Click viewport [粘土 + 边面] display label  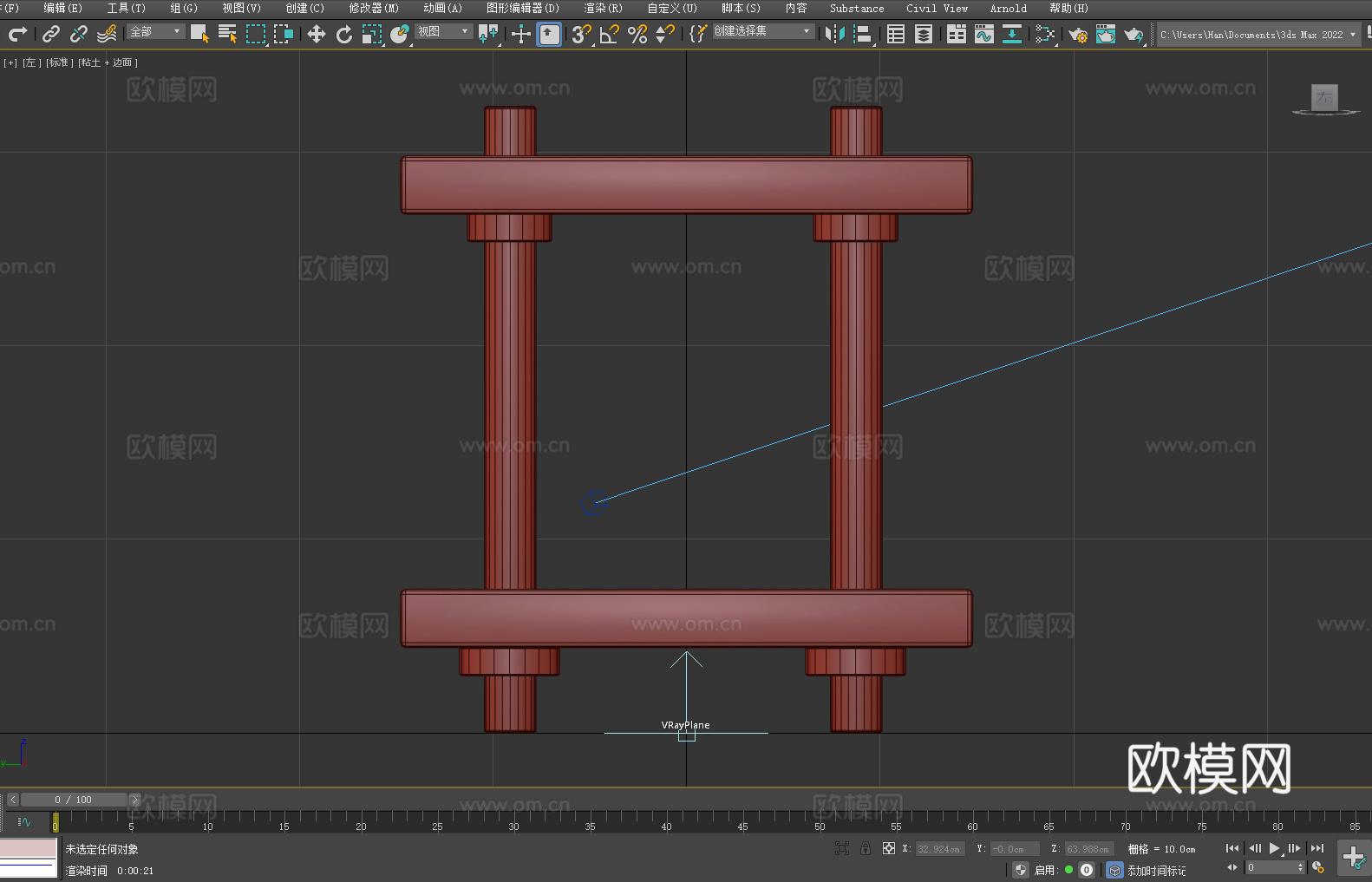[108, 62]
